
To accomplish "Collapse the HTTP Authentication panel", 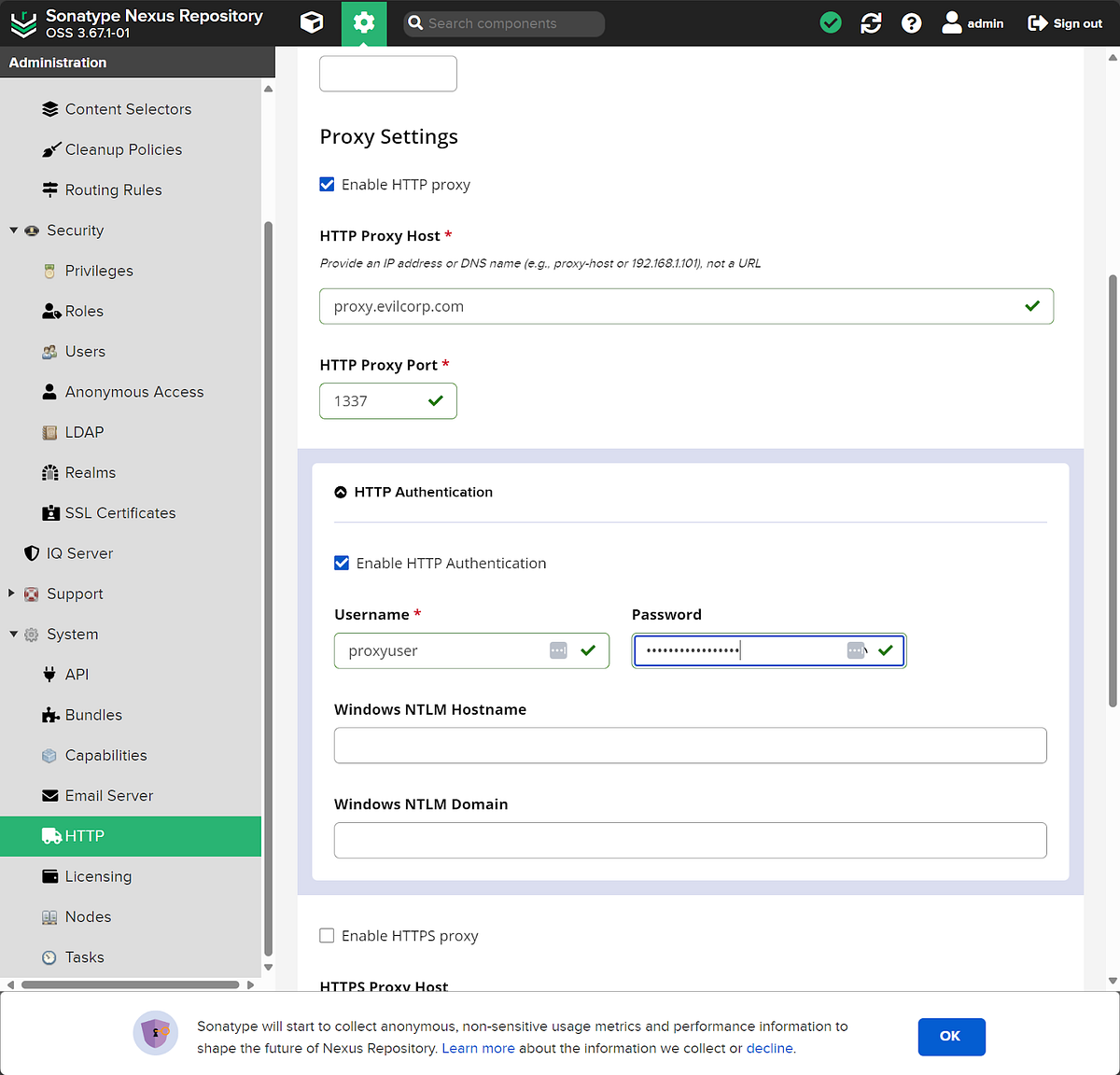I will click(341, 492).
